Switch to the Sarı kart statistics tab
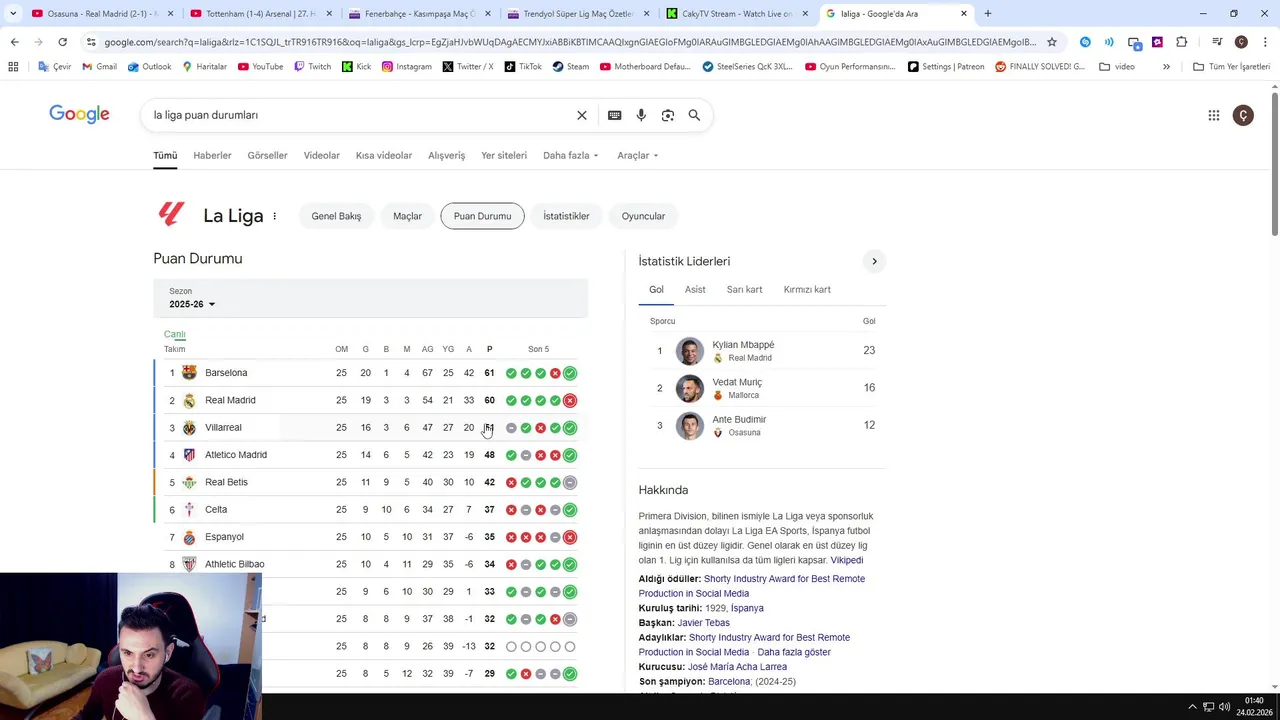The image size is (1280, 720). [x=744, y=289]
